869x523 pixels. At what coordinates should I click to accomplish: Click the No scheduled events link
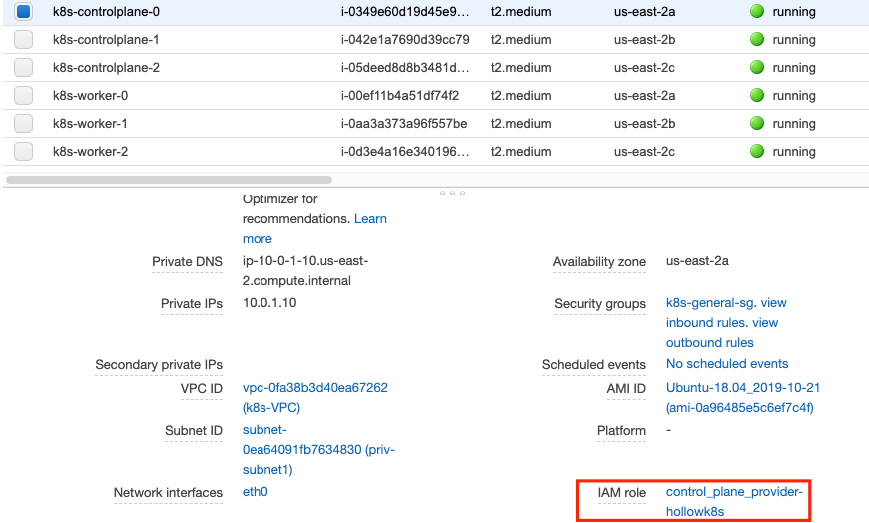point(727,364)
